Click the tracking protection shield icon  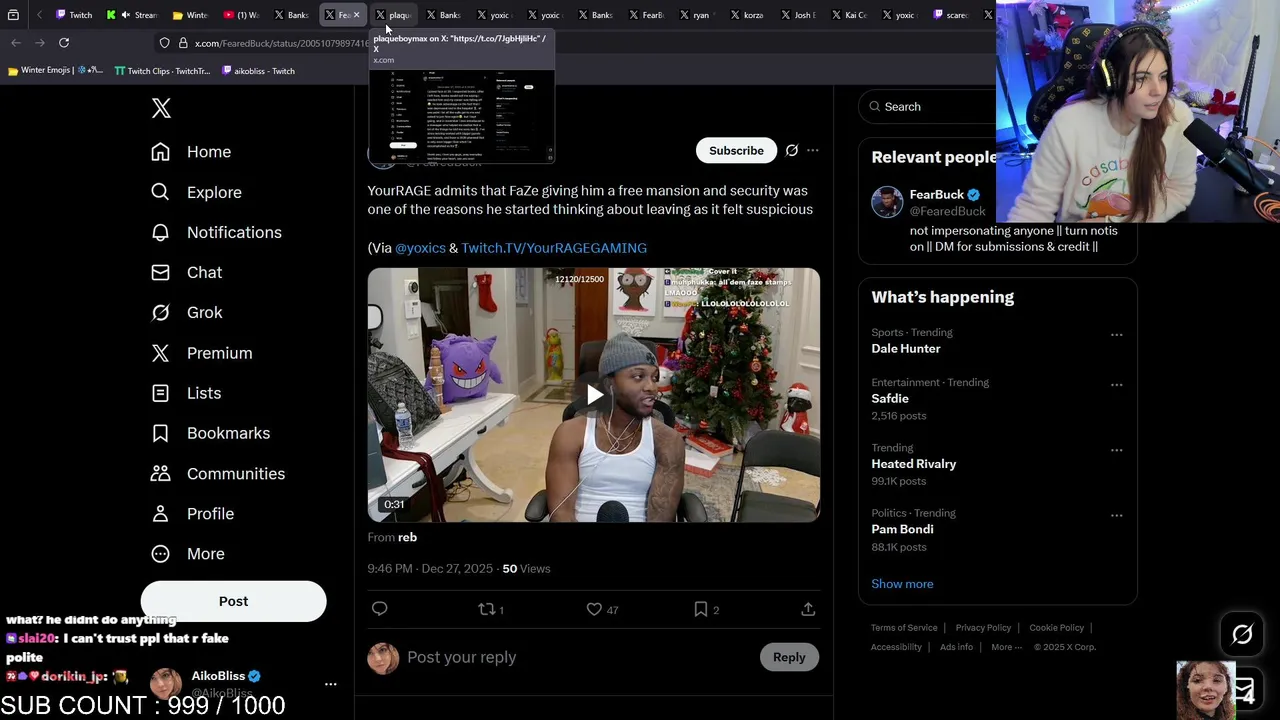[165, 43]
